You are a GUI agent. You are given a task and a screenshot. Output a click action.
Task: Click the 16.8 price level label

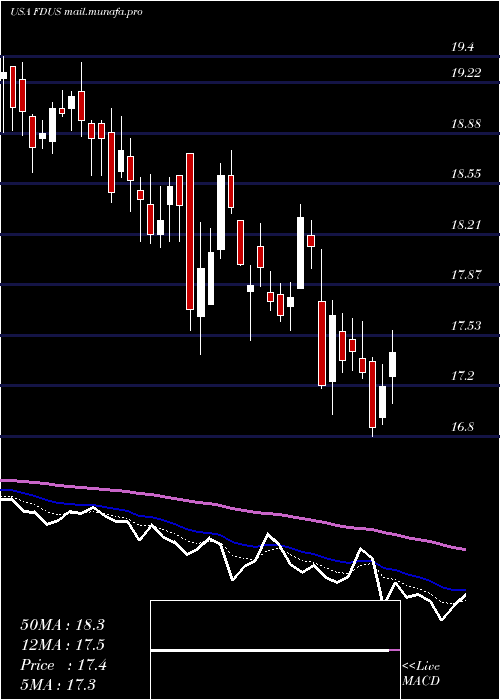point(462,426)
